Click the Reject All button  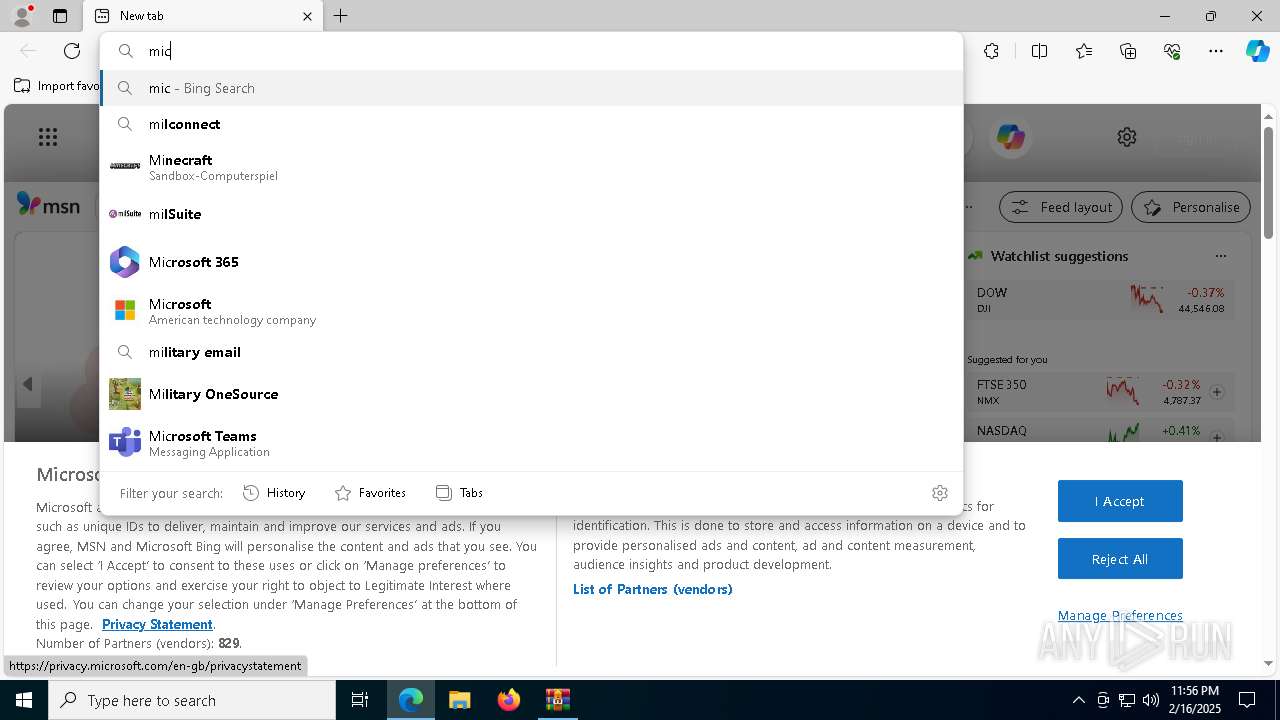click(1120, 559)
